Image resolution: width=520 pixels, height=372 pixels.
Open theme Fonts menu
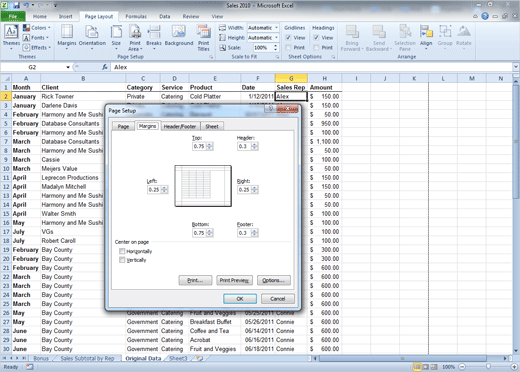tap(35, 38)
